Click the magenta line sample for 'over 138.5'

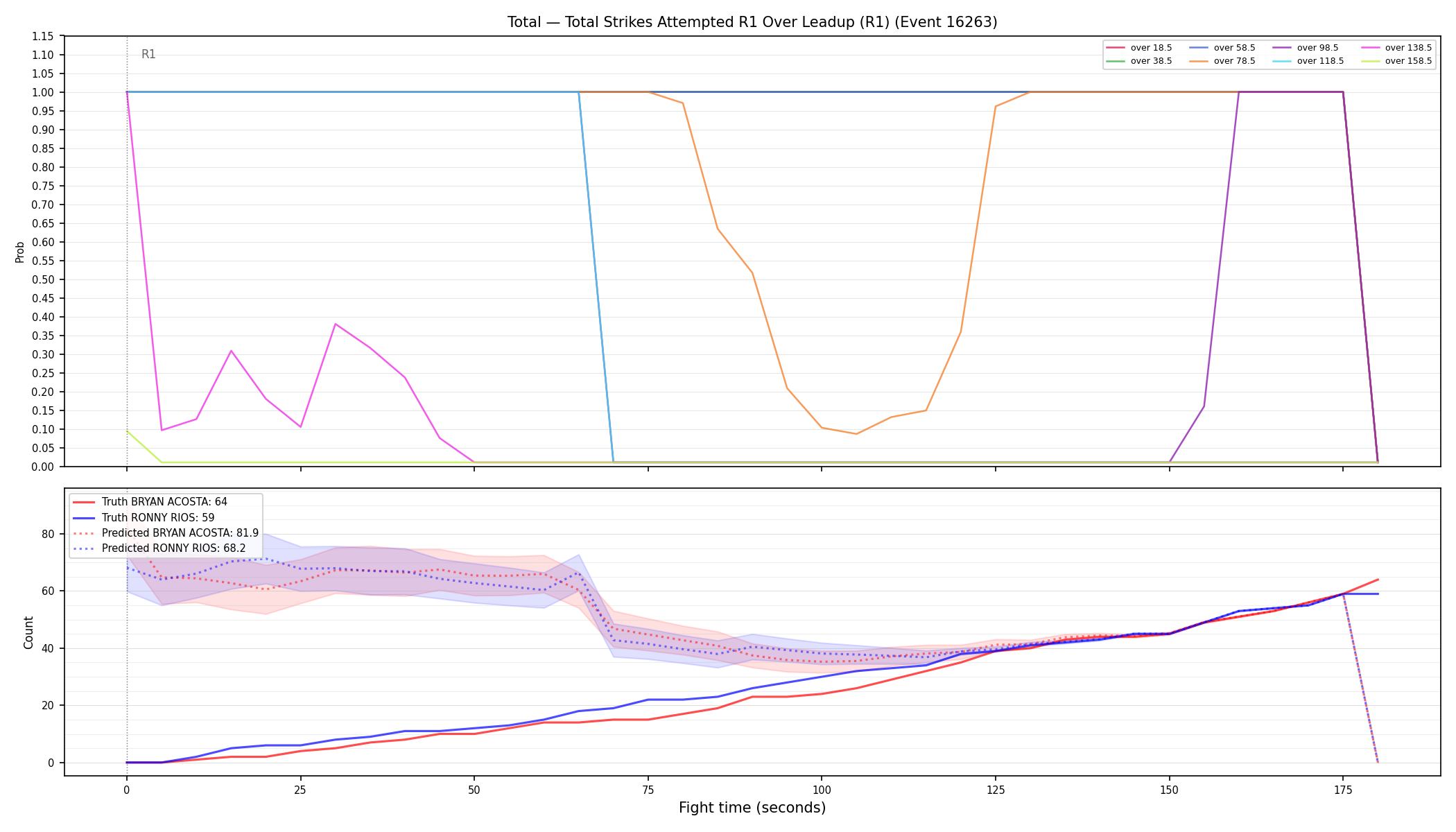click(x=1370, y=48)
